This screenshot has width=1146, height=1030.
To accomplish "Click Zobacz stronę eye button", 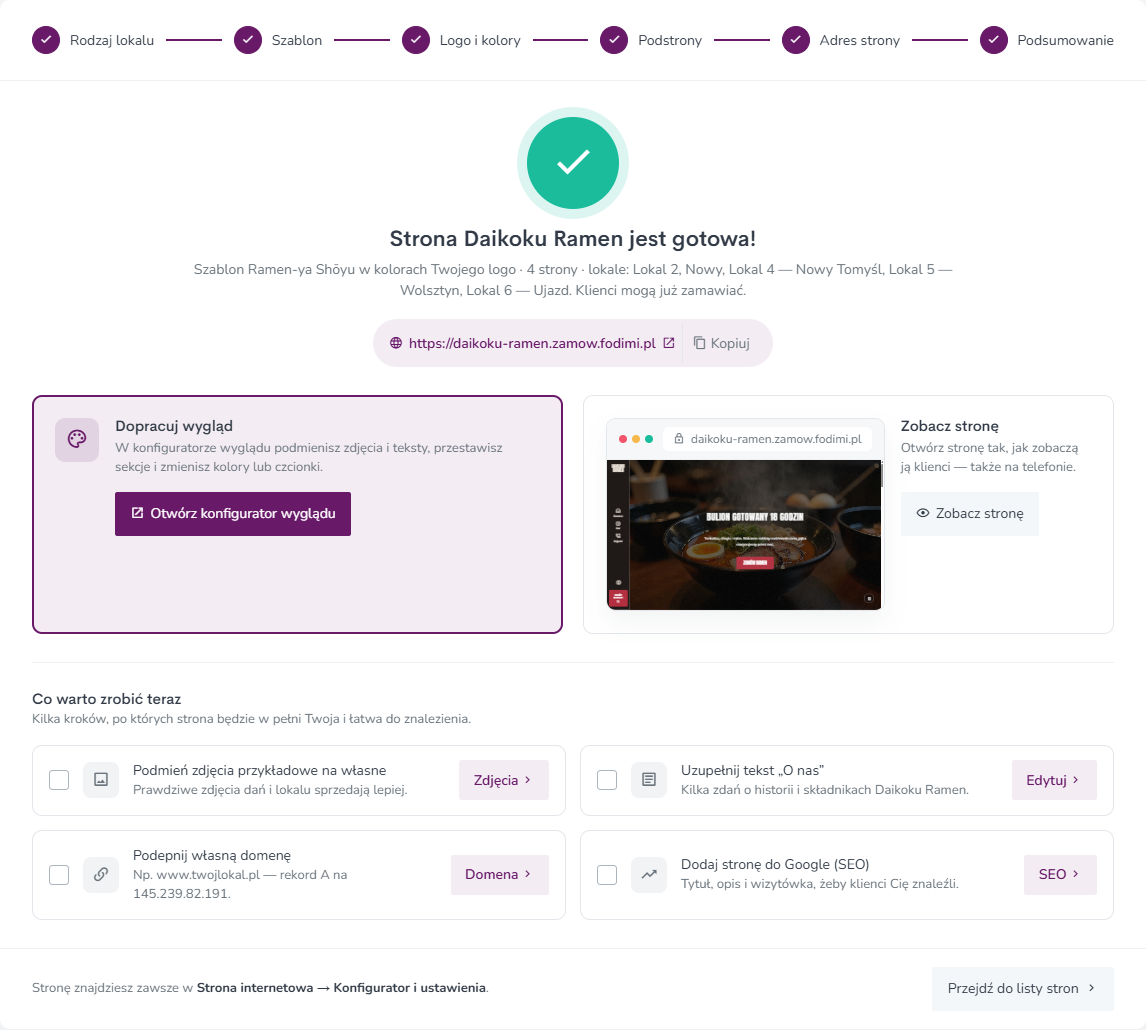I will [x=970, y=514].
